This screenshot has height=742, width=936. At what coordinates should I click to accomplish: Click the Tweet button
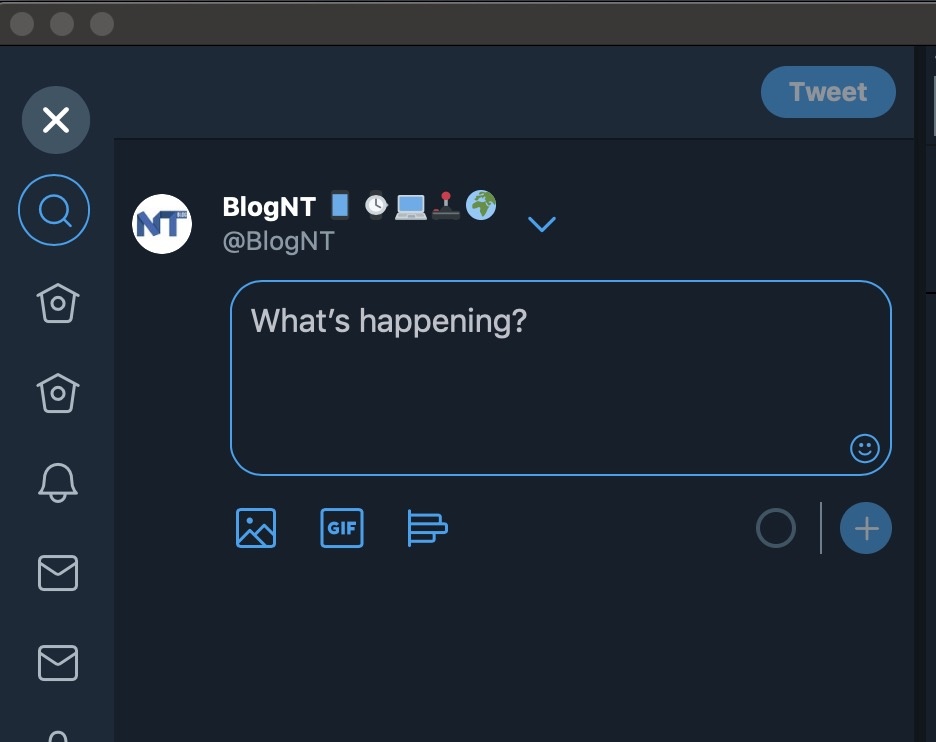coord(827,92)
